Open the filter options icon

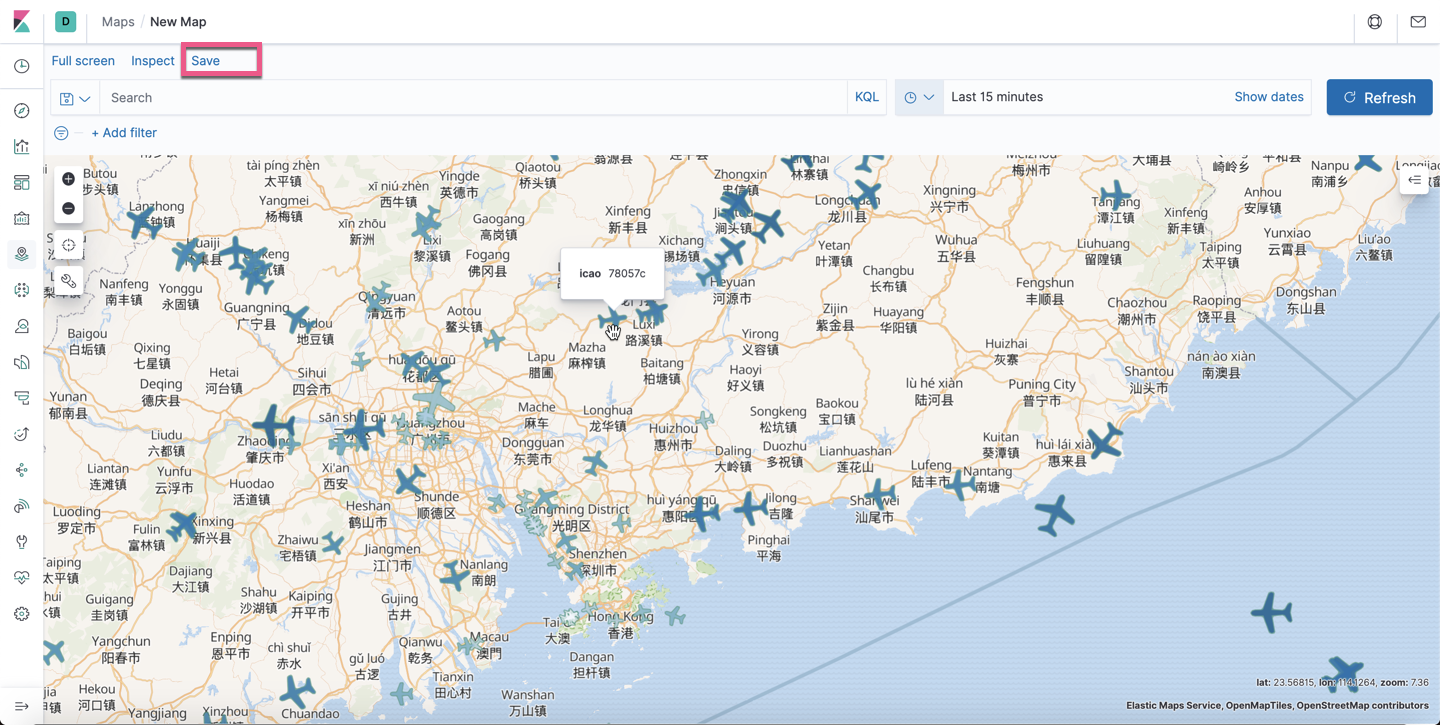[x=61, y=133]
